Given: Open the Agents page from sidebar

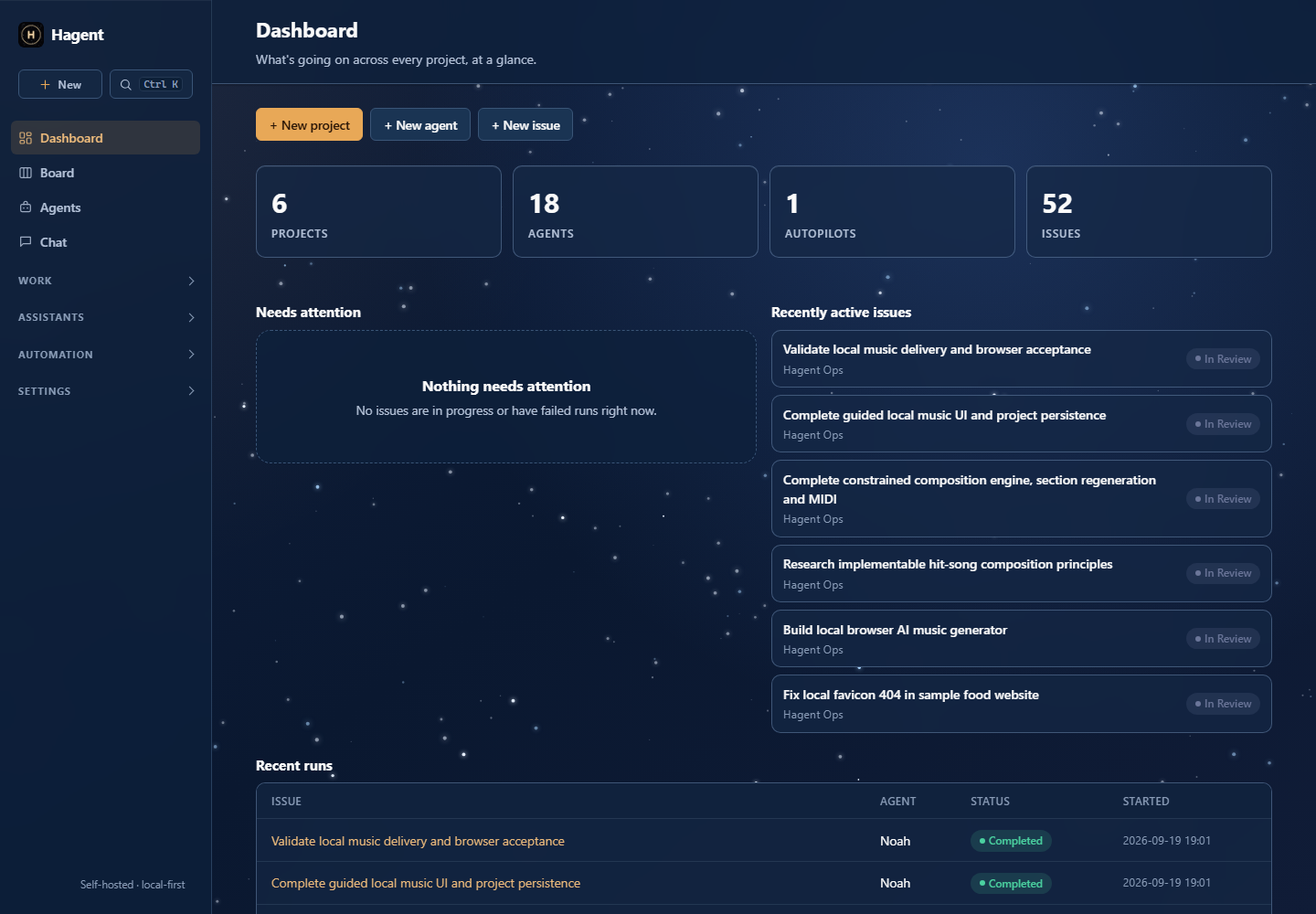Looking at the screenshot, I should (x=105, y=207).
